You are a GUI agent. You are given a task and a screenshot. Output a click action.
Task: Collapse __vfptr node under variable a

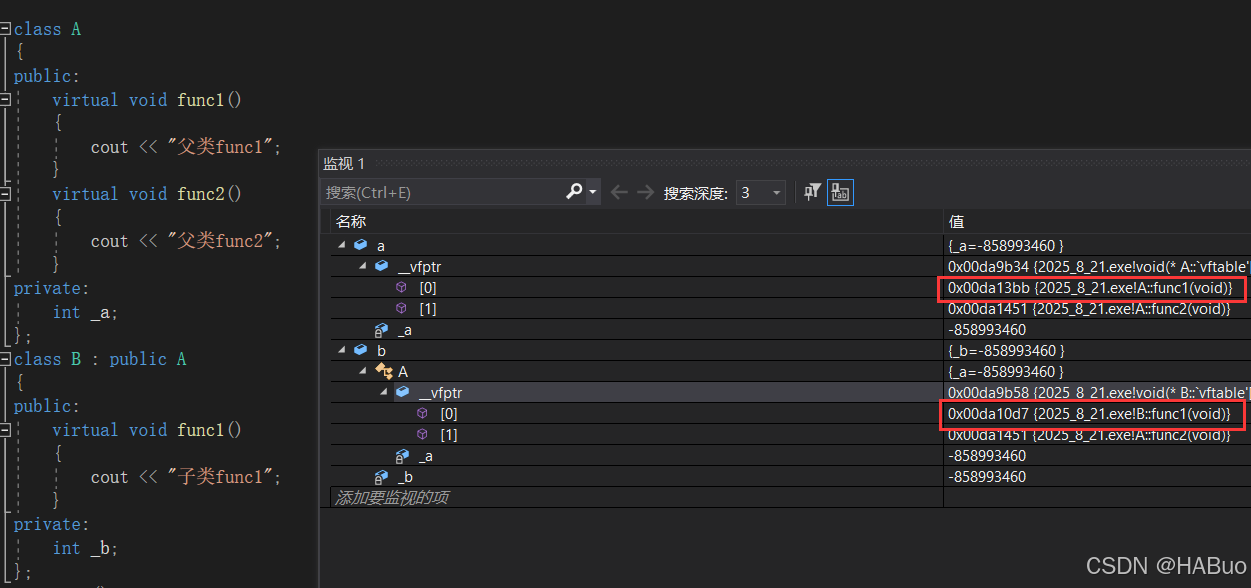363,266
